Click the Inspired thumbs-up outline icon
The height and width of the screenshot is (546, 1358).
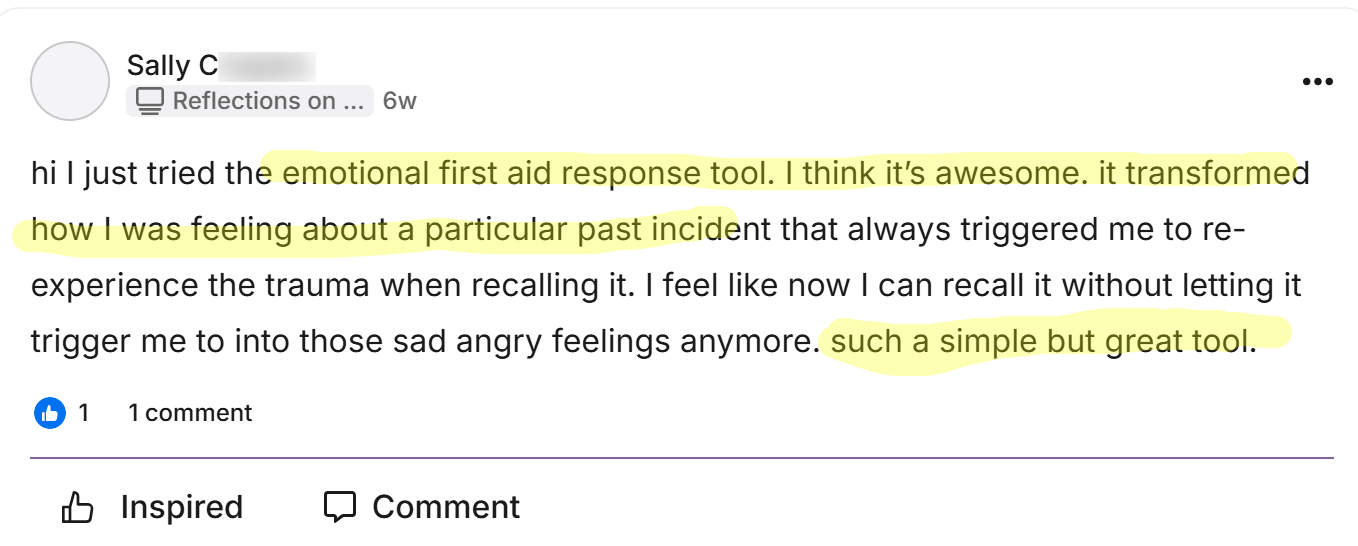(x=77, y=508)
